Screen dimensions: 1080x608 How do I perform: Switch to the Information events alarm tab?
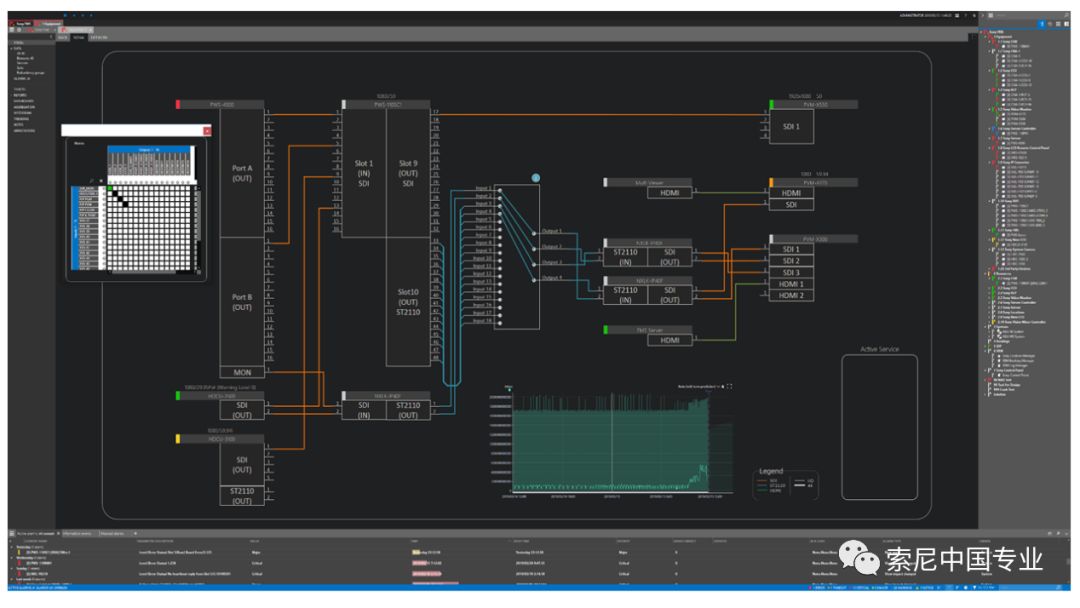[77, 534]
